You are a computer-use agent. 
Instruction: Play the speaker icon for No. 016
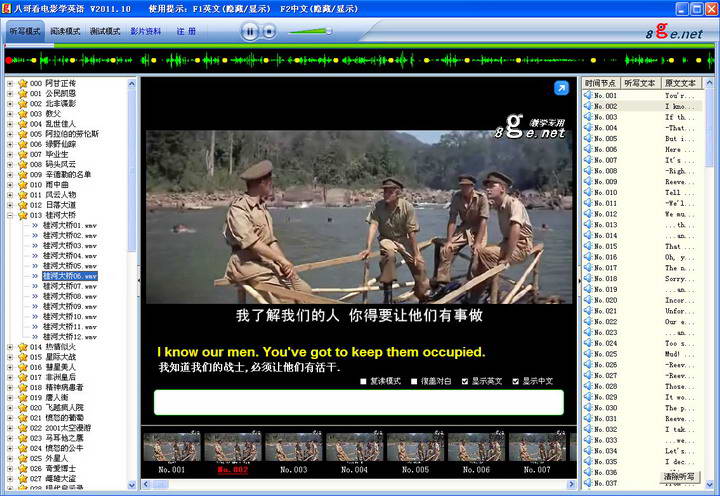coord(588,257)
